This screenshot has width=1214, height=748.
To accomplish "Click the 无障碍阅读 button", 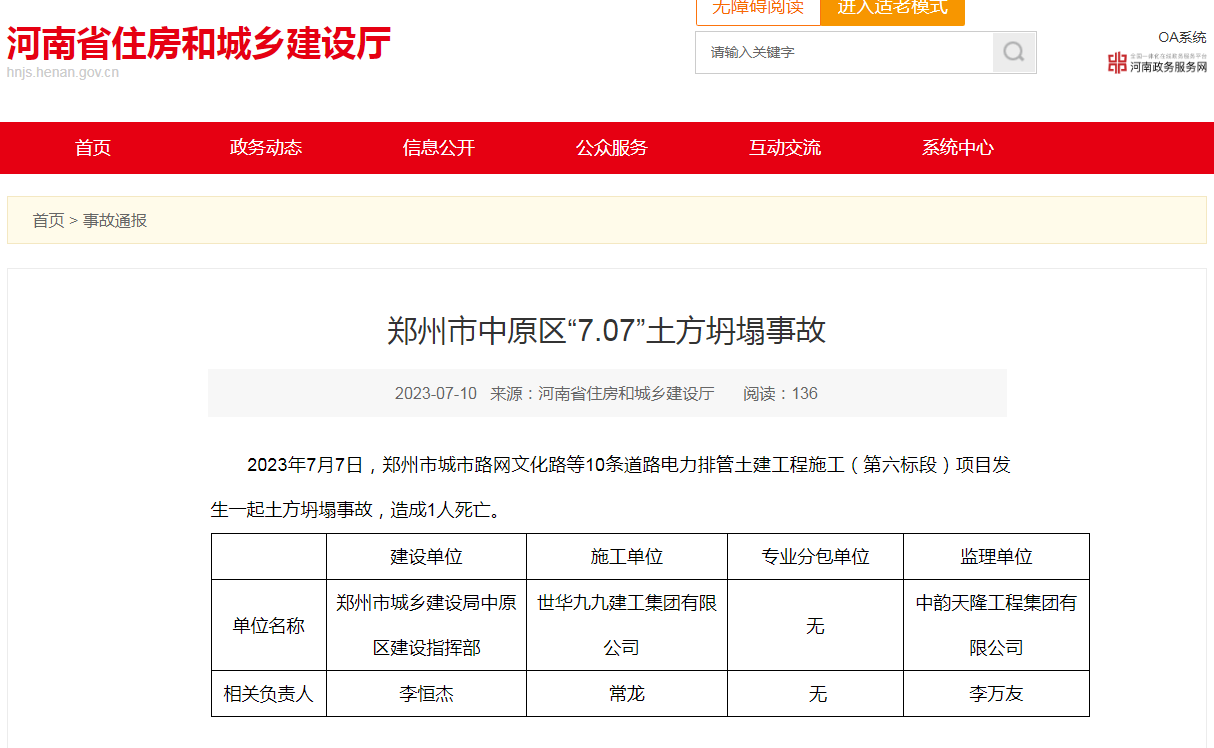I will [757, 8].
